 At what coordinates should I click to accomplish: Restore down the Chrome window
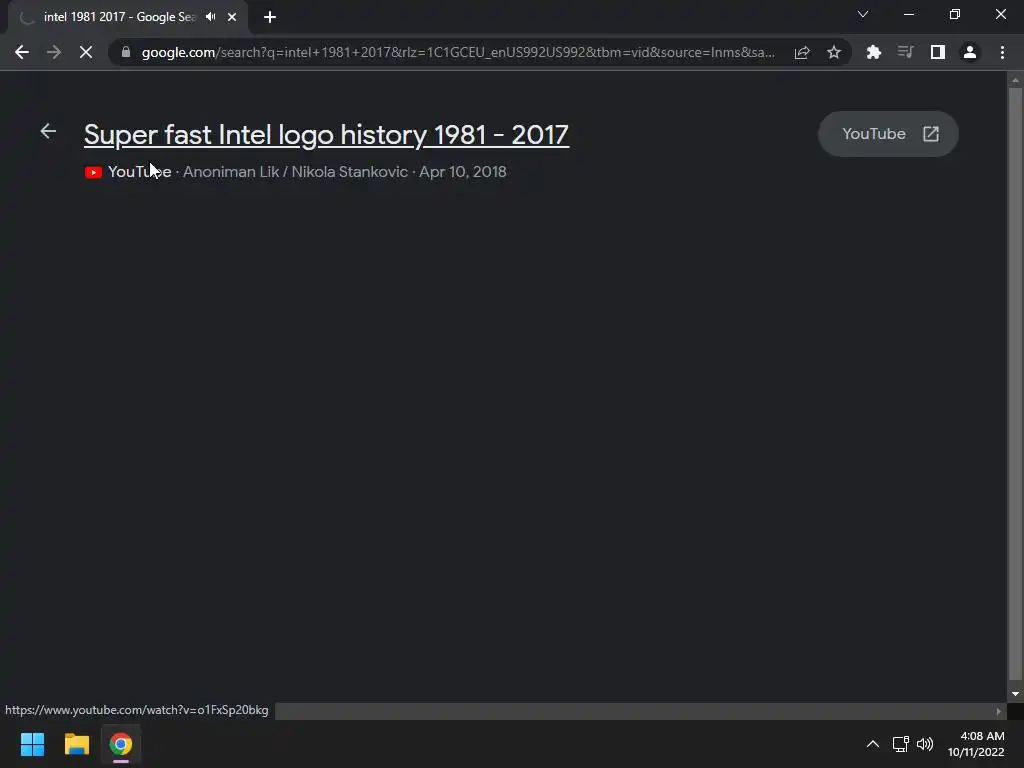(955, 14)
